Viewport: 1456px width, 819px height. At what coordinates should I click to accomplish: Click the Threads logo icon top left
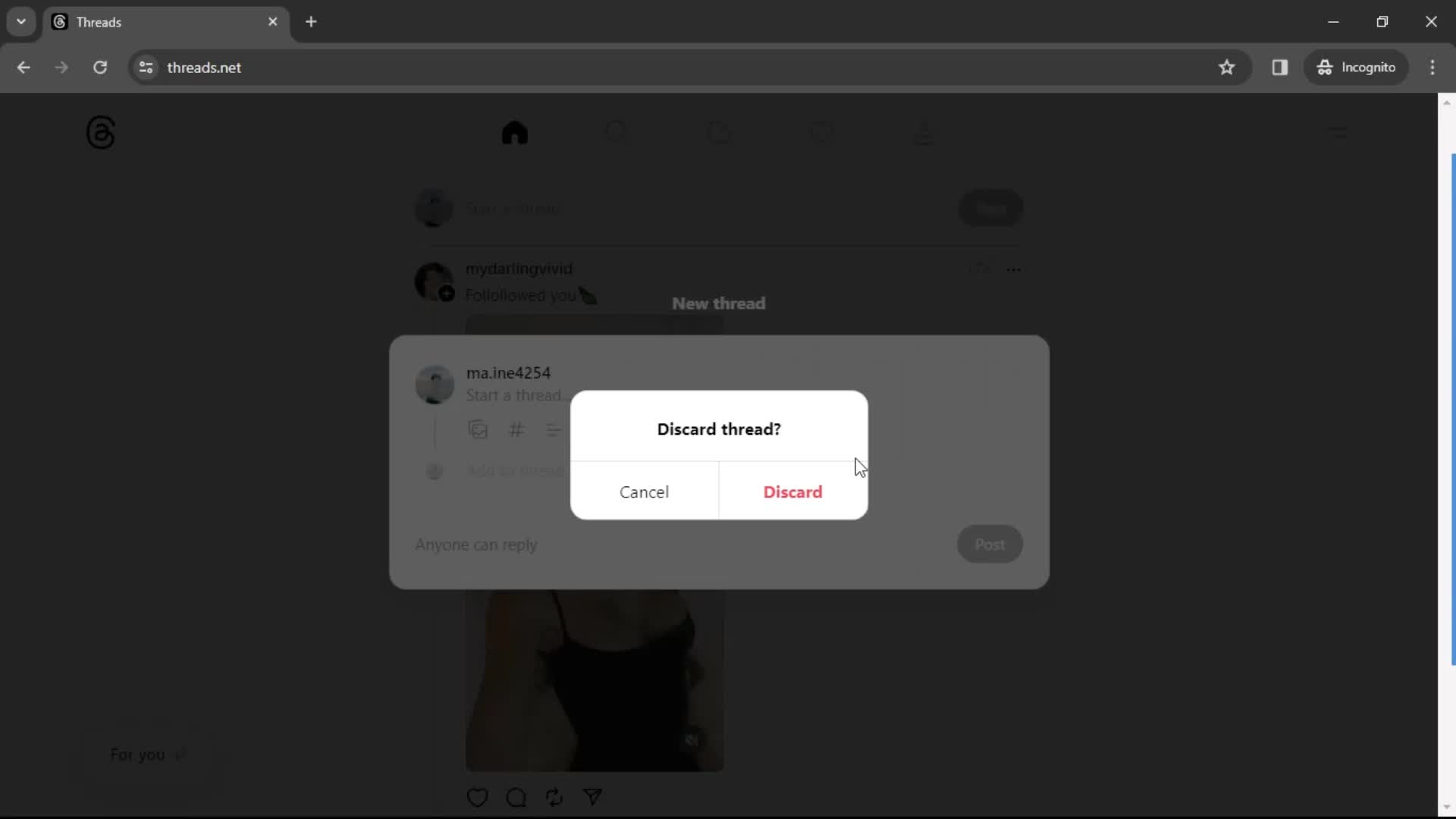click(x=100, y=133)
